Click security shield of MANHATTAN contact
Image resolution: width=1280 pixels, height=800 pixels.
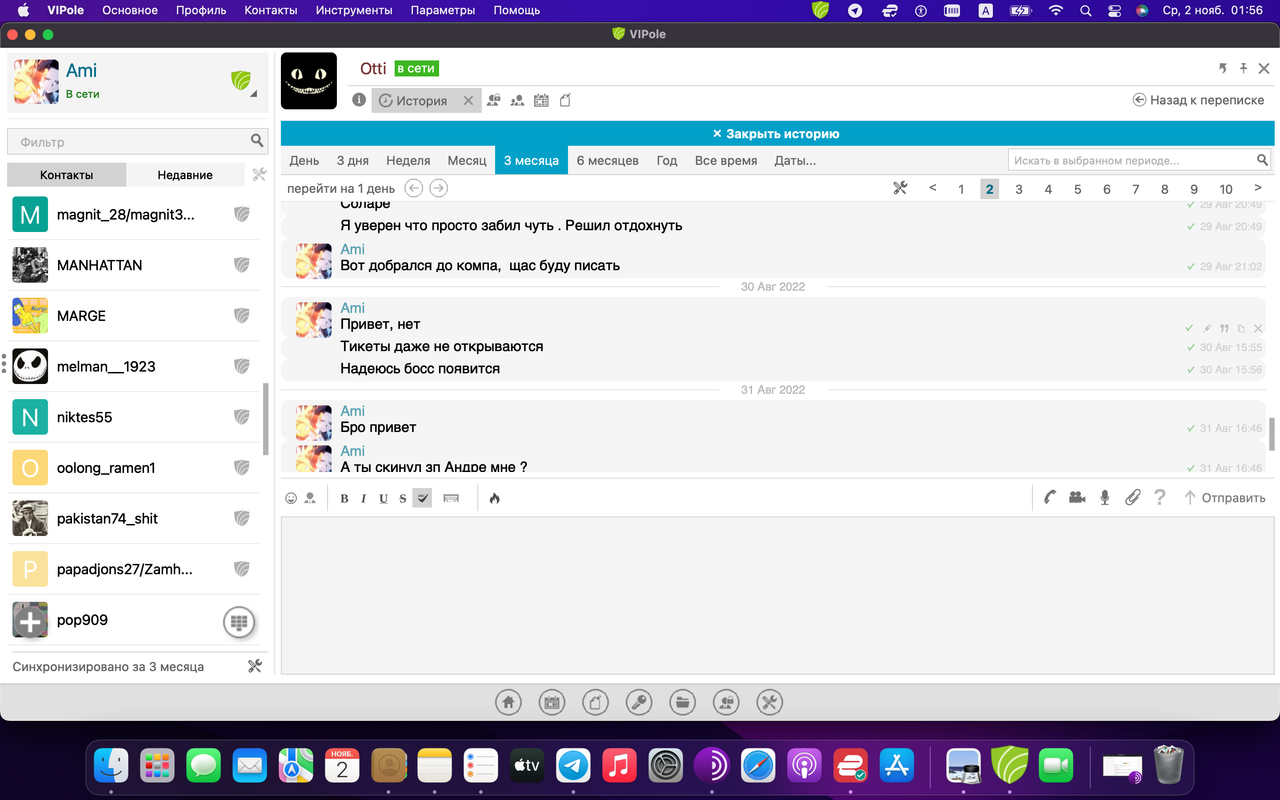[241, 265]
